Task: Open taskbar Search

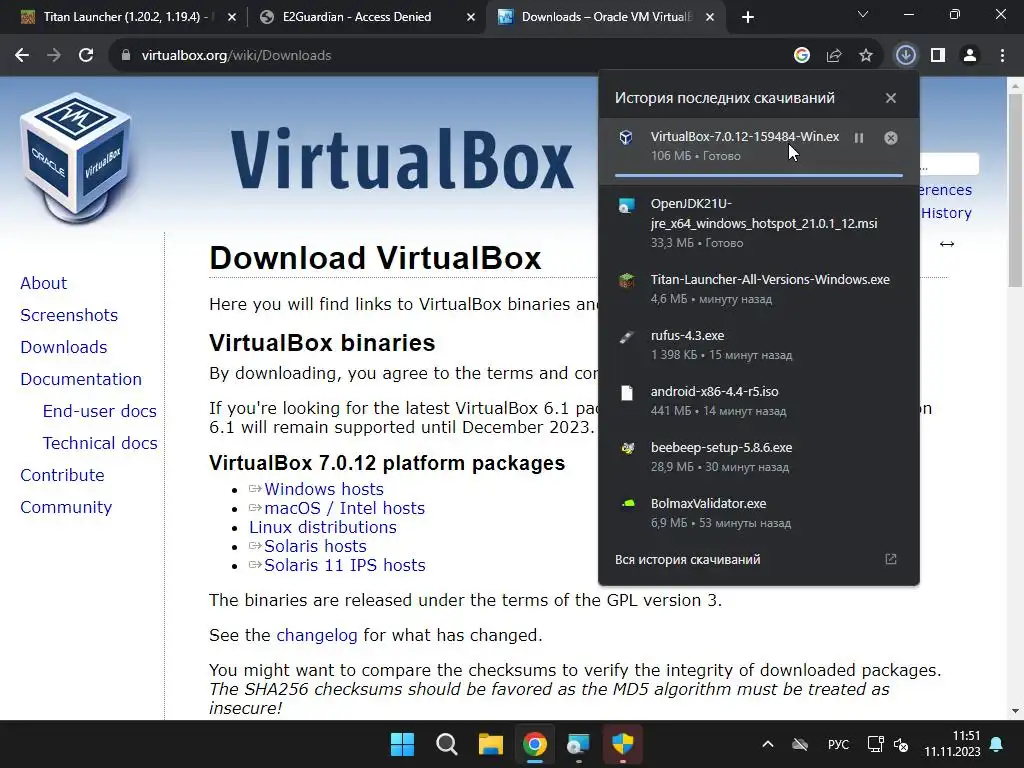Action: (x=447, y=744)
